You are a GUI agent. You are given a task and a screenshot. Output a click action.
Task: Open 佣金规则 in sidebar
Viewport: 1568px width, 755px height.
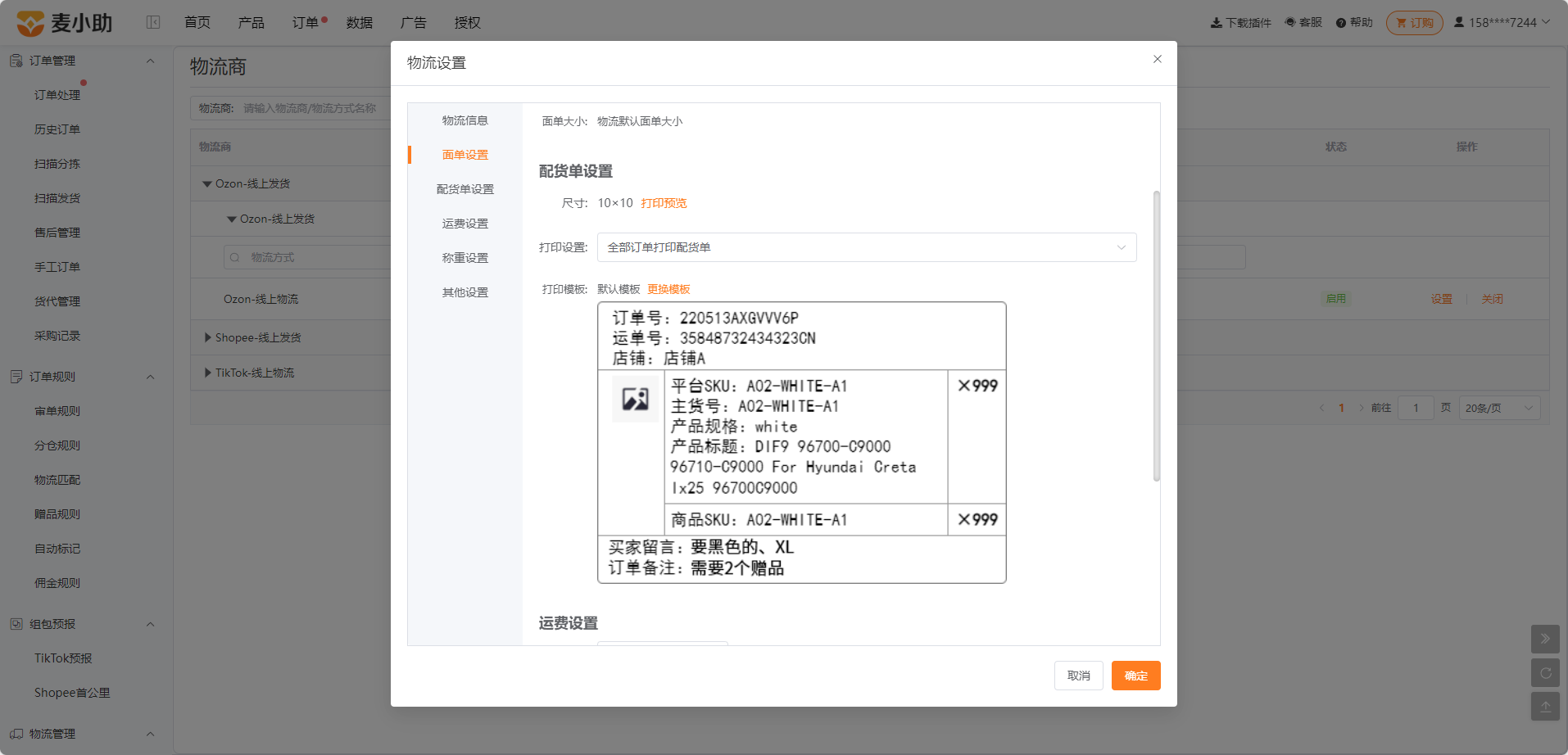(57, 583)
